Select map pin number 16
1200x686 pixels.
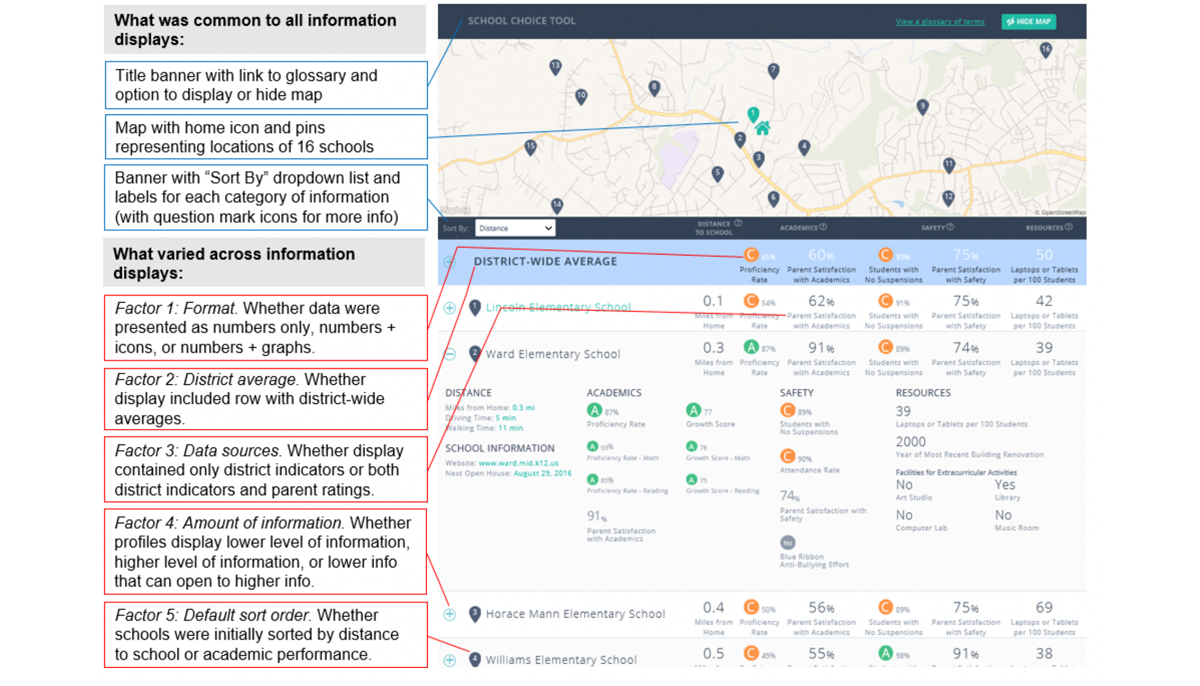pos(1046,49)
